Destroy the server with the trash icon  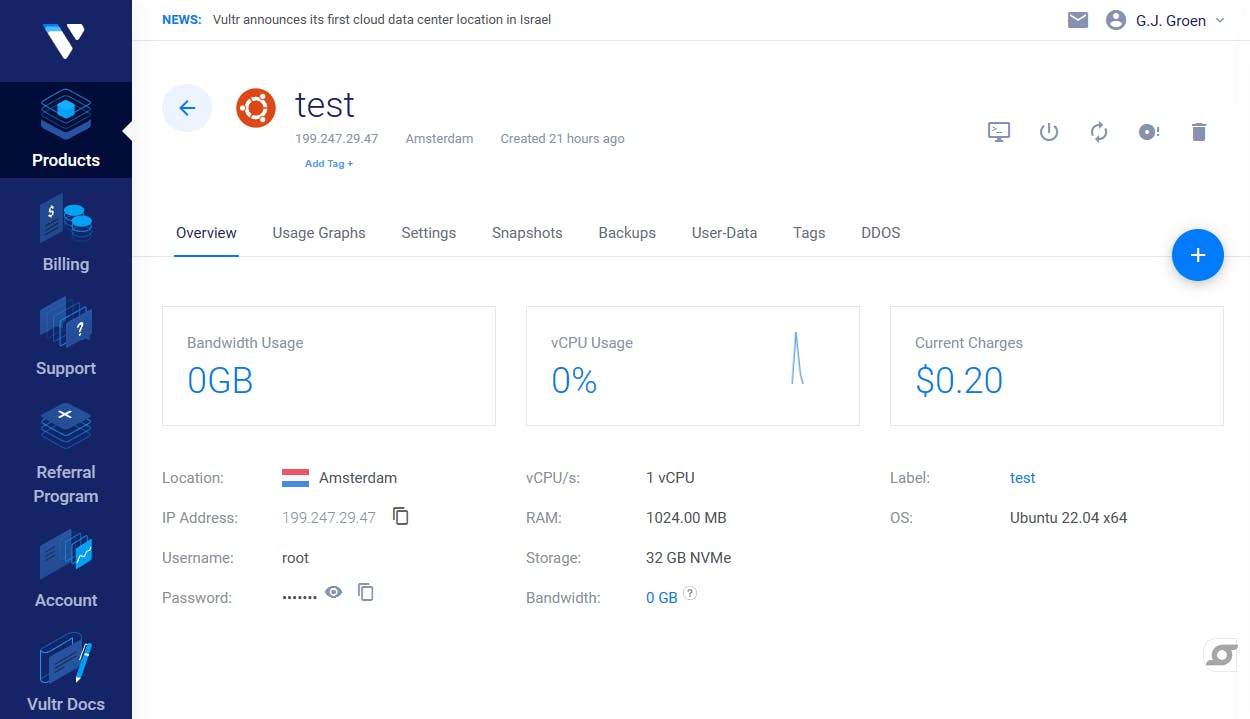pyautogui.click(x=1199, y=132)
